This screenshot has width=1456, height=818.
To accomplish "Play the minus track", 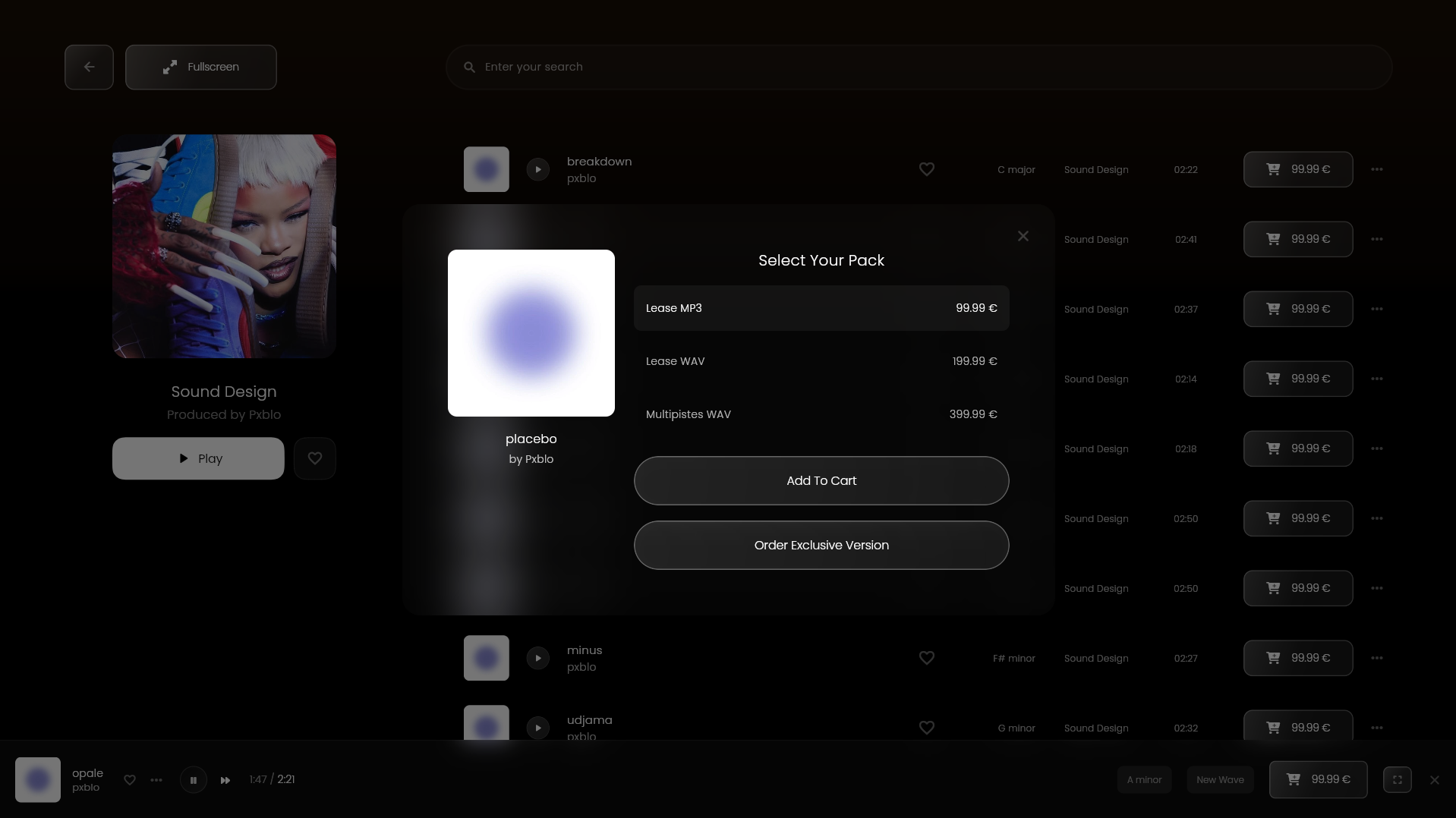I will point(537,658).
